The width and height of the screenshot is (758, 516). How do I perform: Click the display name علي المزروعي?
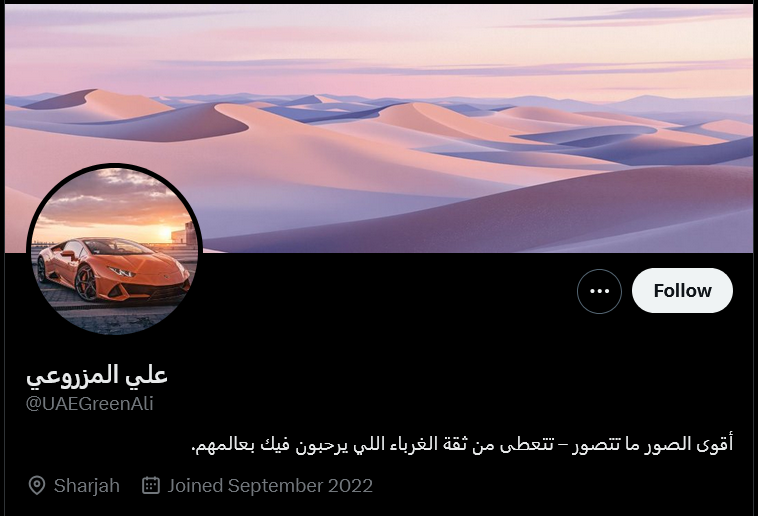point(97,375)
